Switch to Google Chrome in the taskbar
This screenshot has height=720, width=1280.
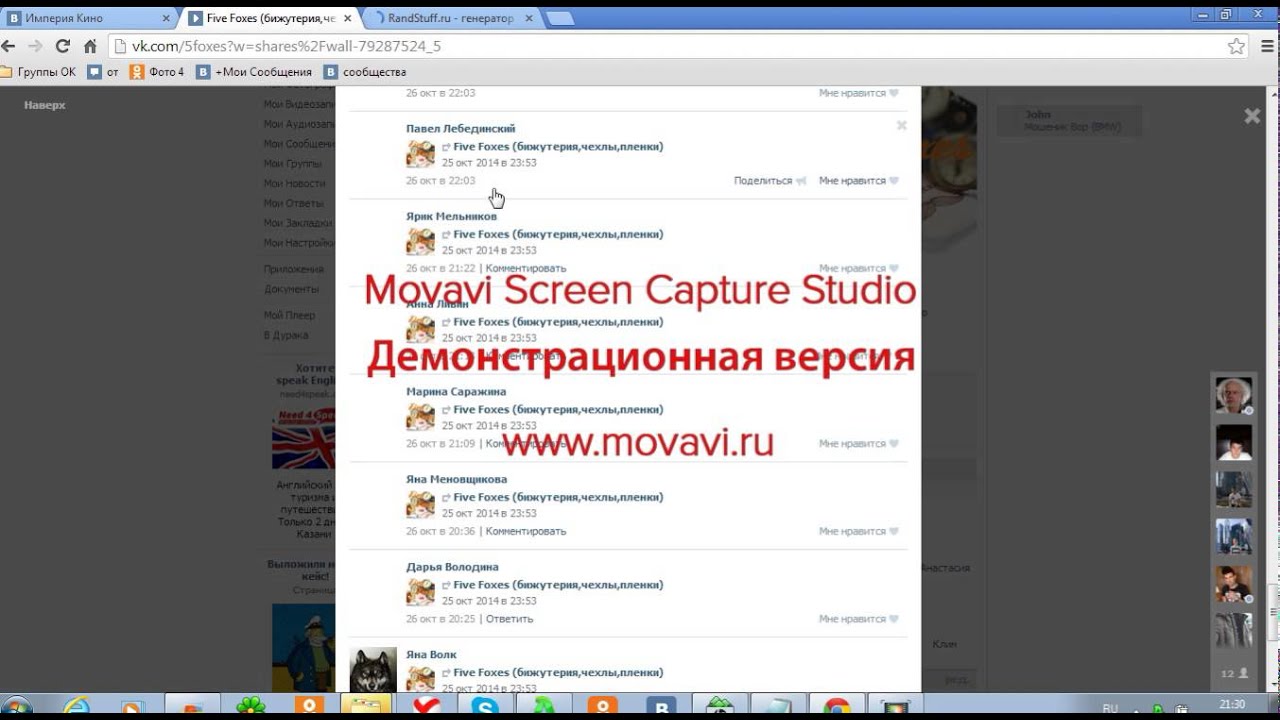click(x=837, y=707)
